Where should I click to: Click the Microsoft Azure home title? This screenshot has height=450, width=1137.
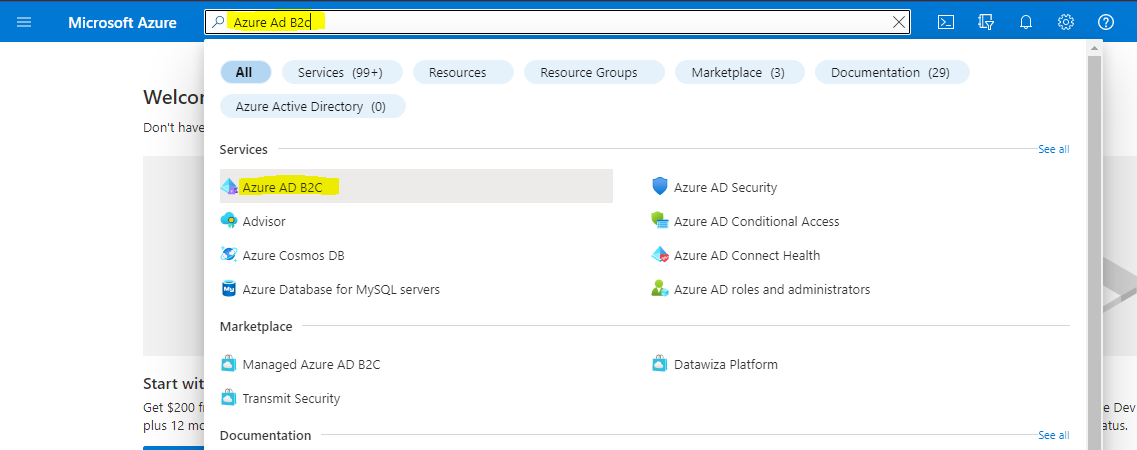click(x=123, y=22)
